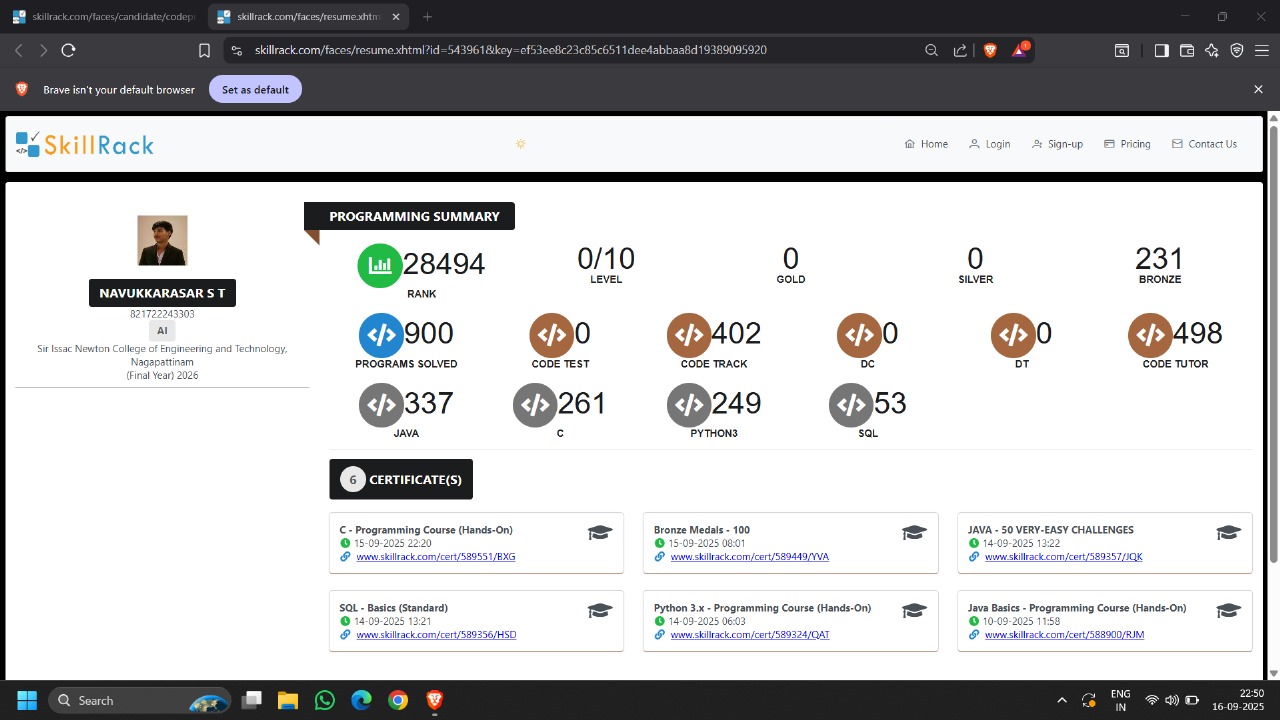Open a new browser tab
This screenshot has height=720, width=1280.
pos(428,17)
